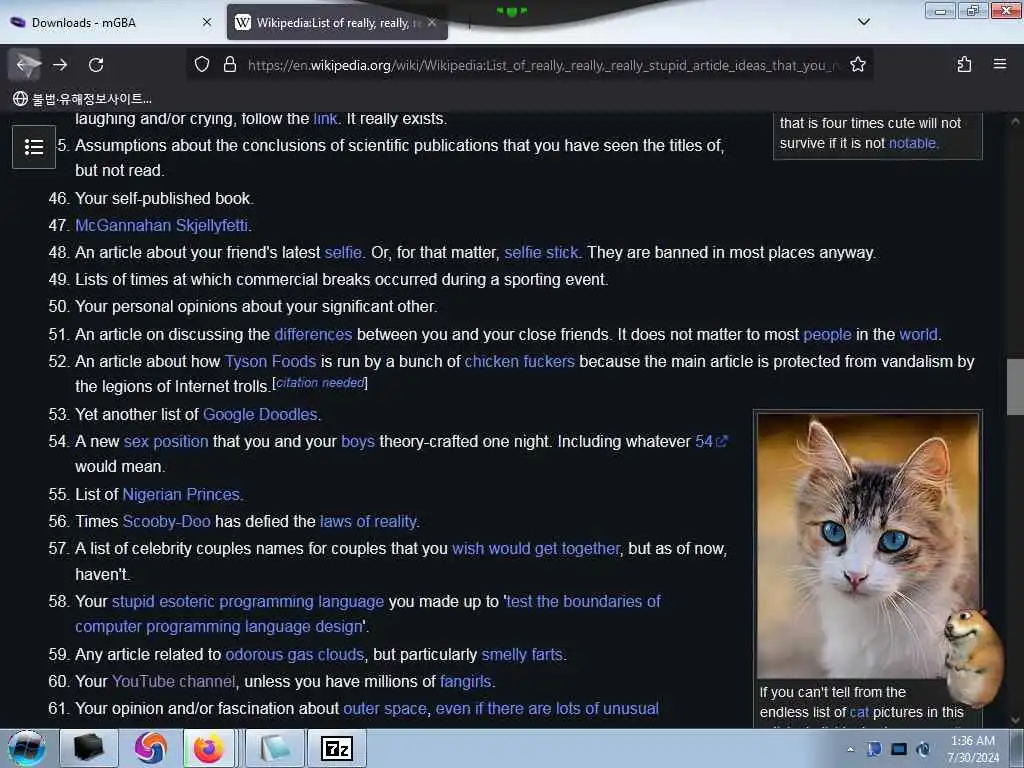1024x768 pixels.
Task: Click the browser back arrow button
Action: (25, 64)
